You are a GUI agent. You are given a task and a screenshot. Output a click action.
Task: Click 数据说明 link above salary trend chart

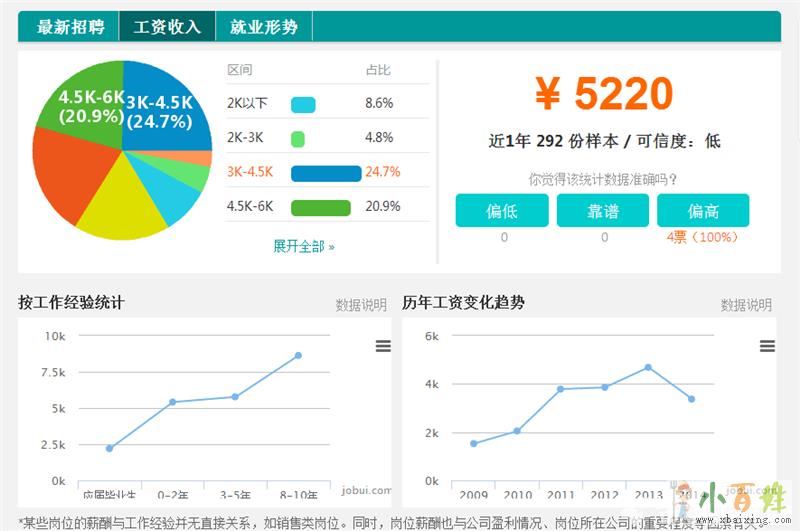click(x=746, y=305)
